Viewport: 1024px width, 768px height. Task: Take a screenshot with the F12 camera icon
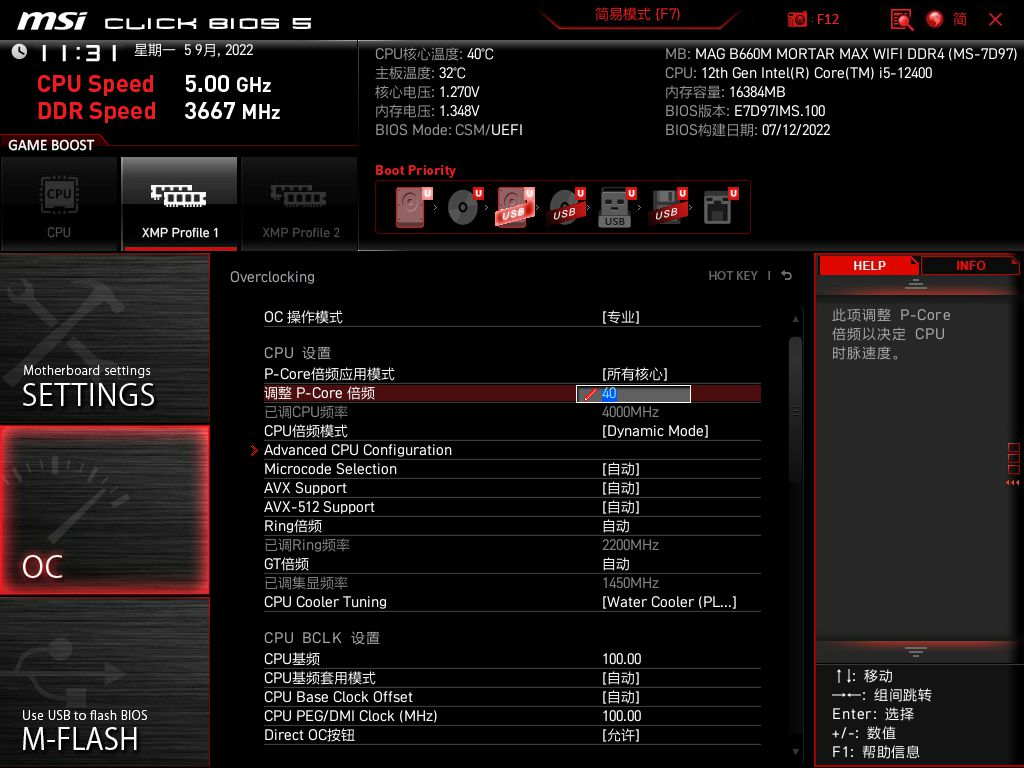[x=797, y=19]
